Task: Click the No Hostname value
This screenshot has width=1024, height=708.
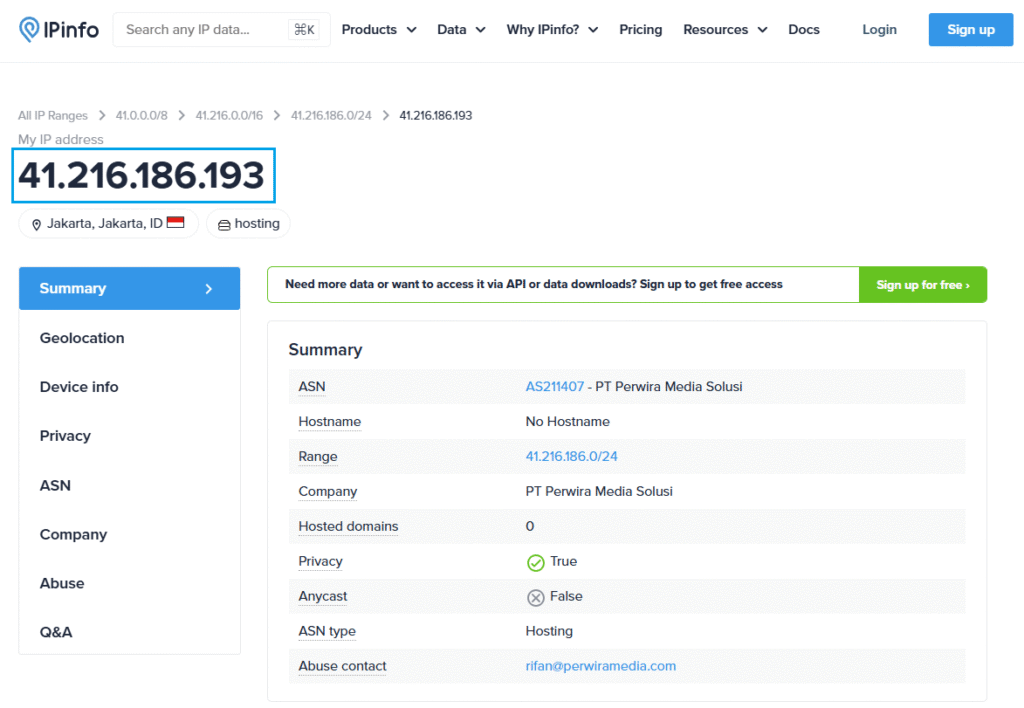Action: [568, 422]
